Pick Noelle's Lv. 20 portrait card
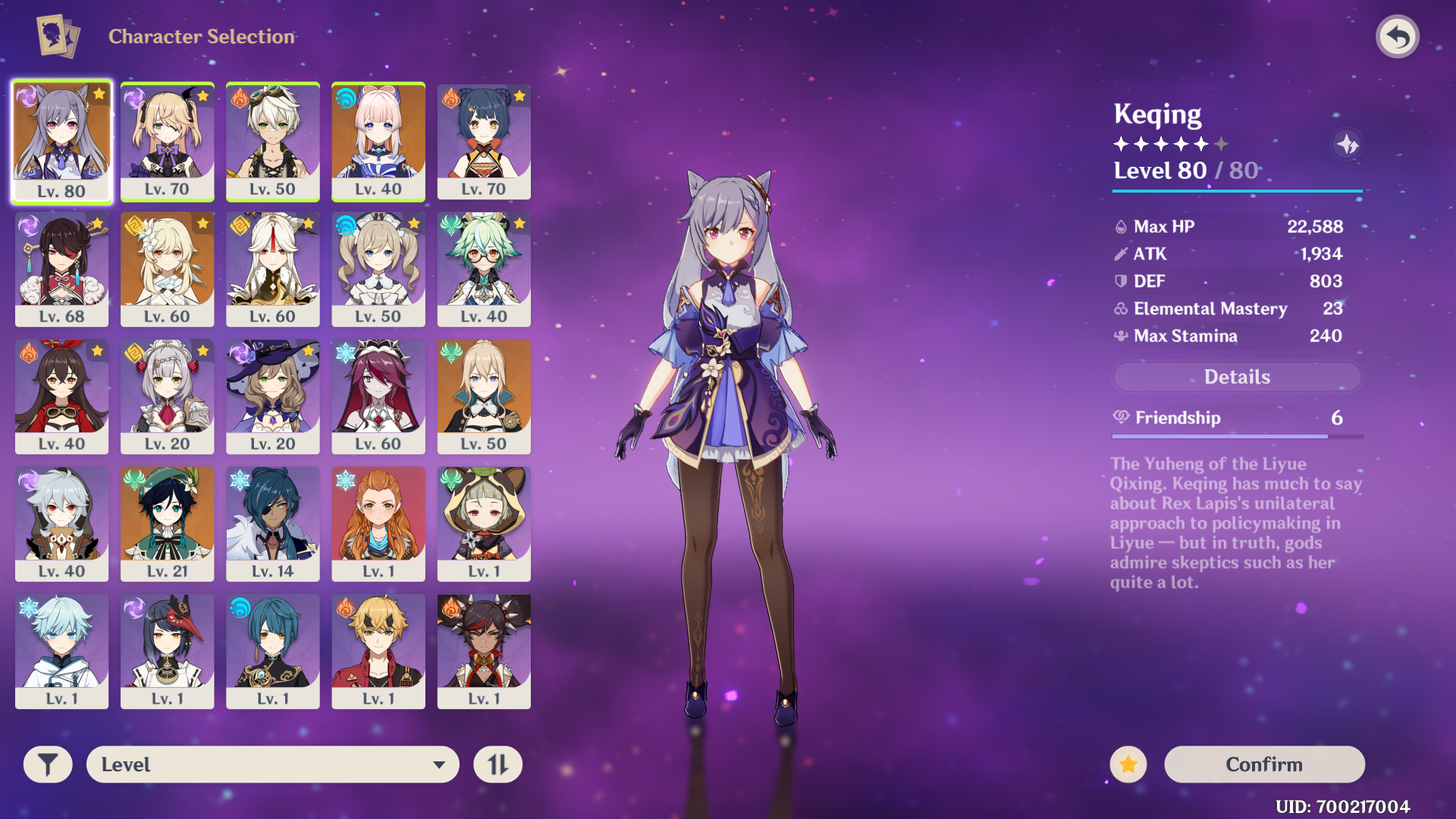 pos(168,397)
